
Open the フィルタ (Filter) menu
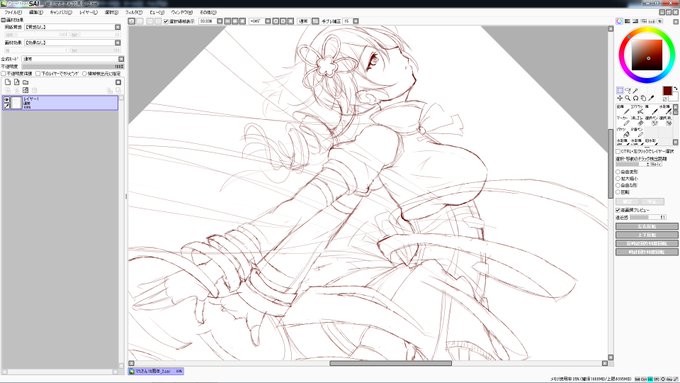point(134,13)
